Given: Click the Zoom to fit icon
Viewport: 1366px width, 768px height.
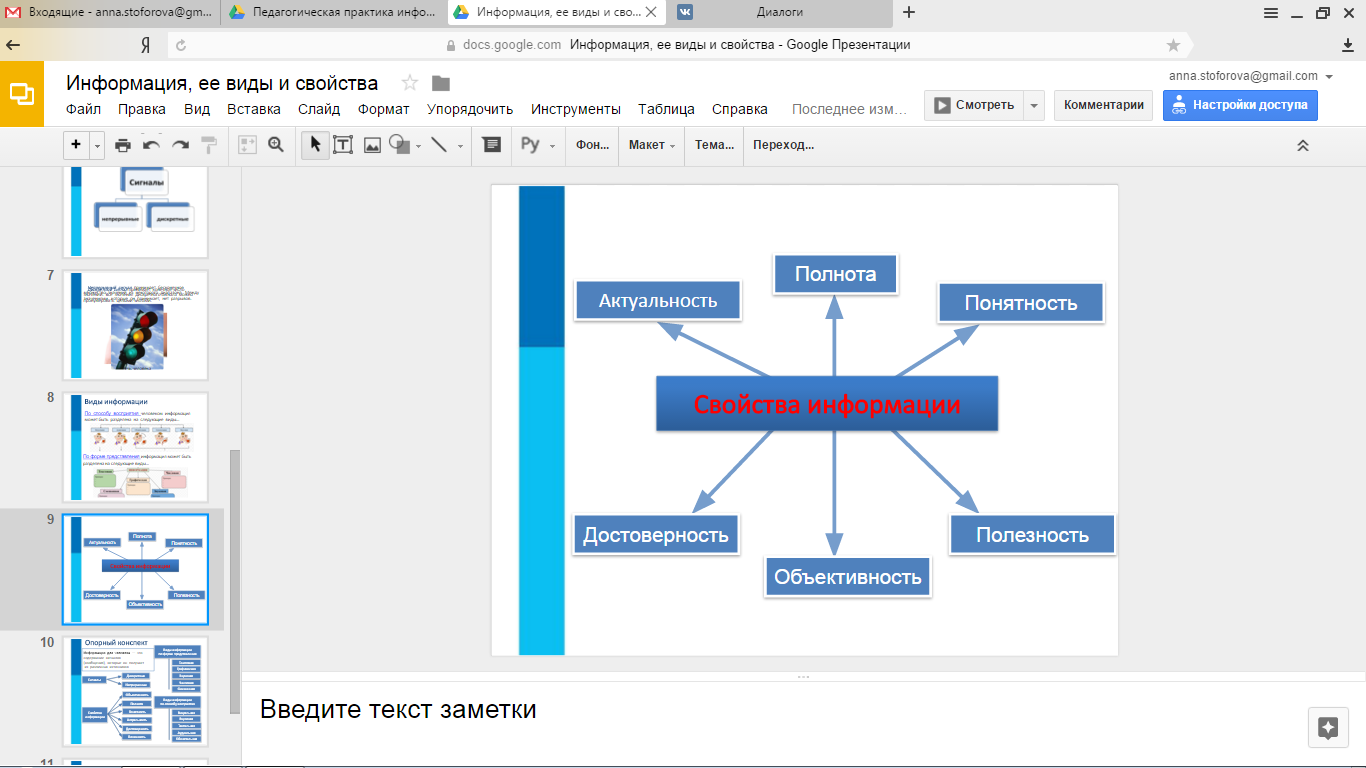Looking at the screenshot, I should tap(247, 145).
